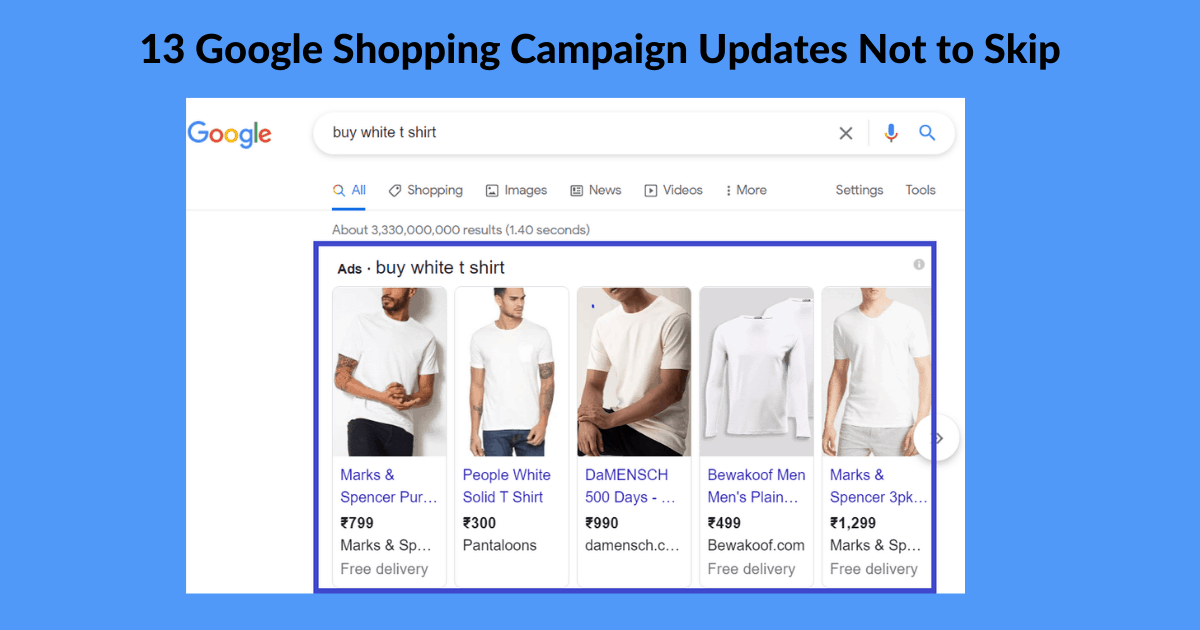Start voice search with the microphone icon
The height and width of the screenshot is (630, 1200).
(x=891, y=133)
